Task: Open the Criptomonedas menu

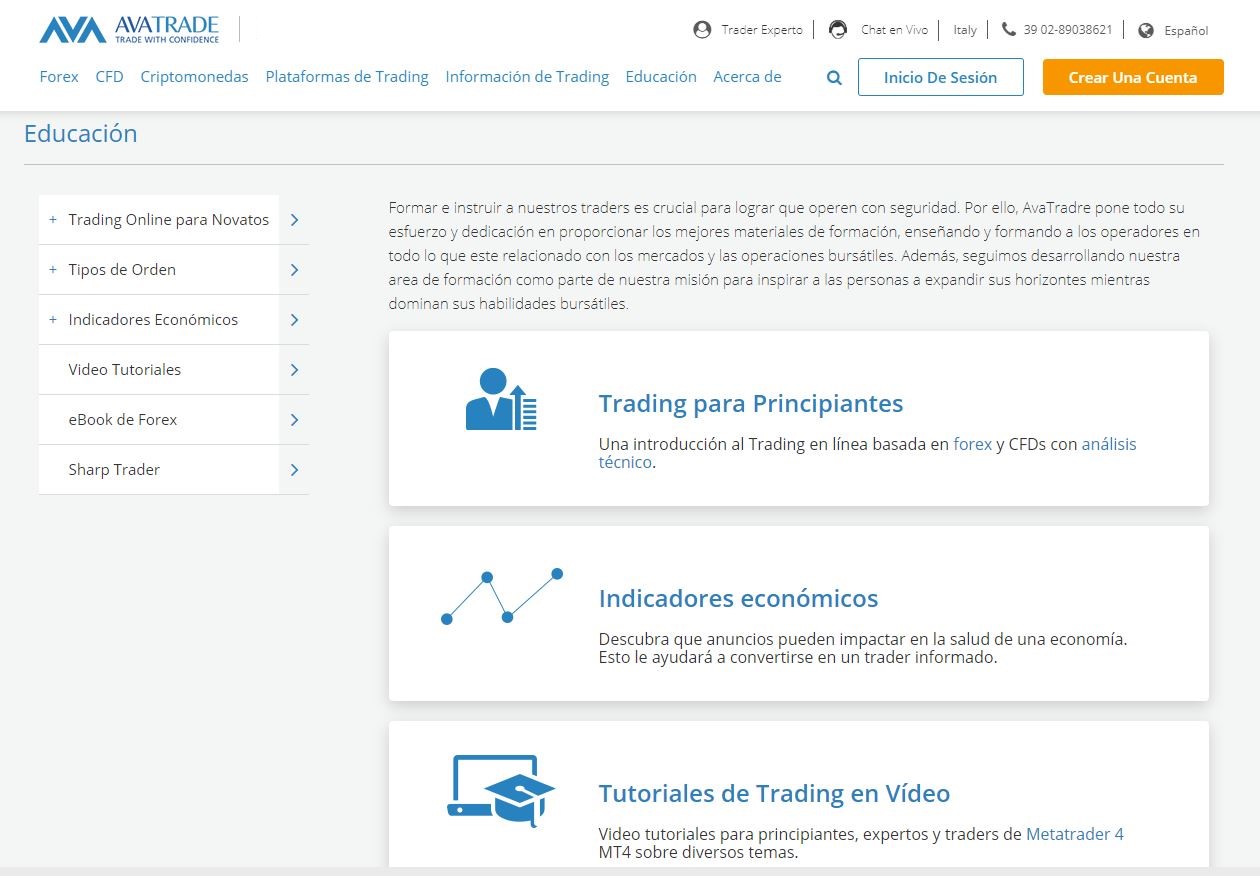Action: click(x=194, y=77)
